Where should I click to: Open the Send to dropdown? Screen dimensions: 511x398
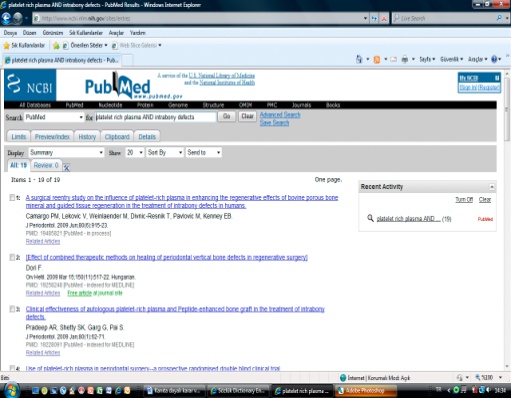click(204, 152)
